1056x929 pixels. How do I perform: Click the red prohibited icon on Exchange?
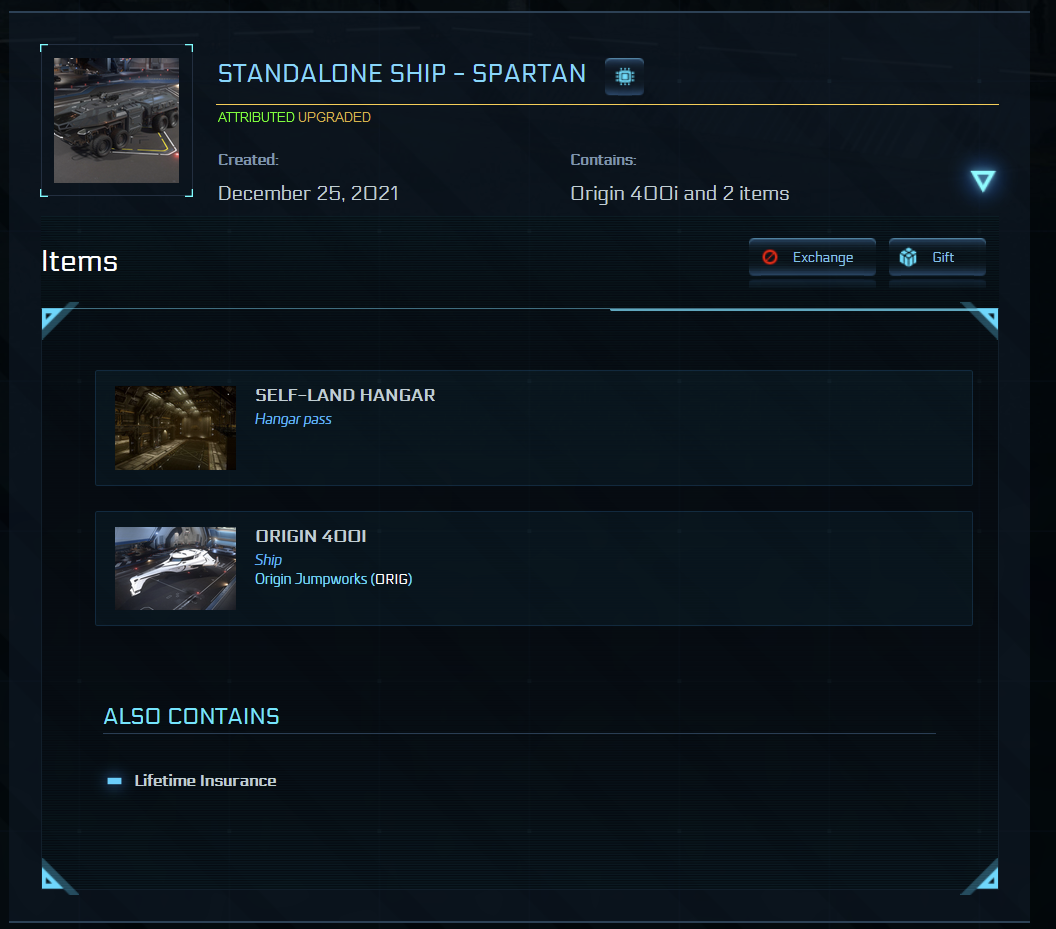[x=770, y=257]
